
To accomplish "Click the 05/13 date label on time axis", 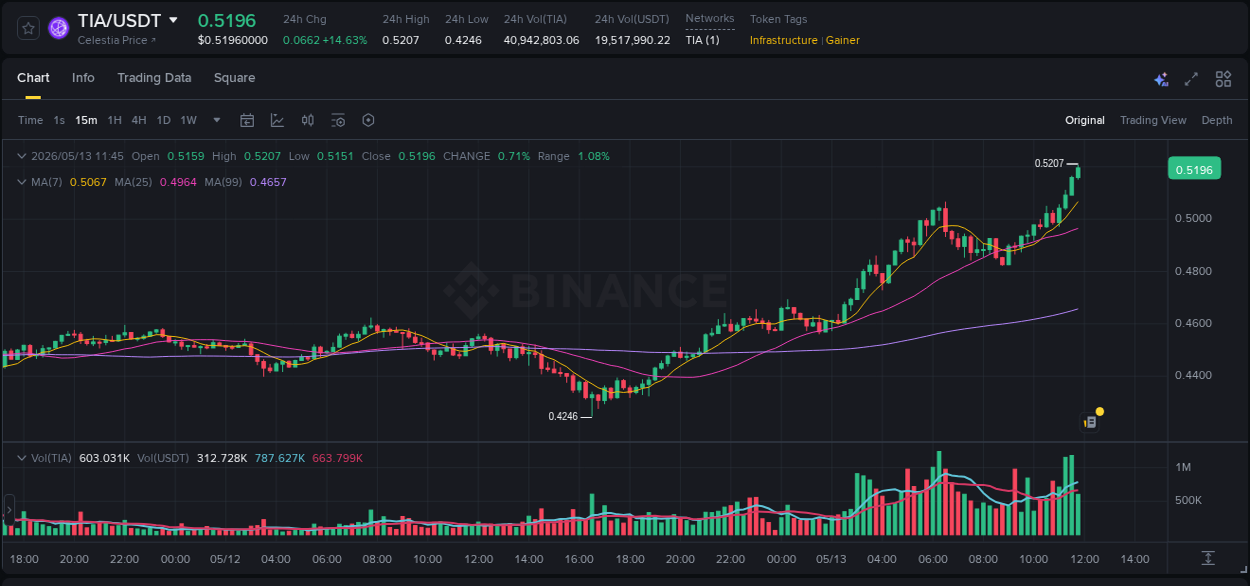I will [x=832, y=559].
